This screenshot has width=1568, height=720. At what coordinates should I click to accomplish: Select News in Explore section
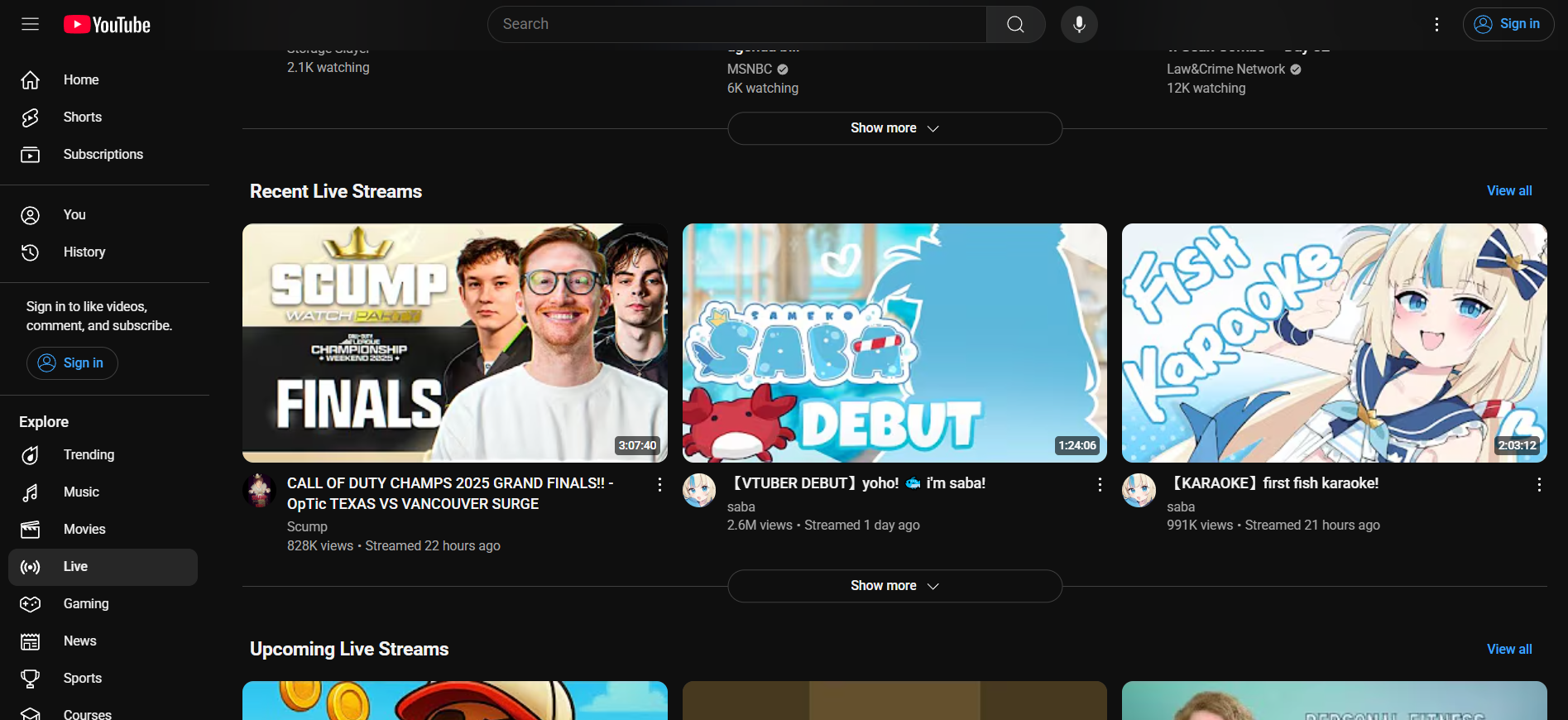tap(103, 641)
